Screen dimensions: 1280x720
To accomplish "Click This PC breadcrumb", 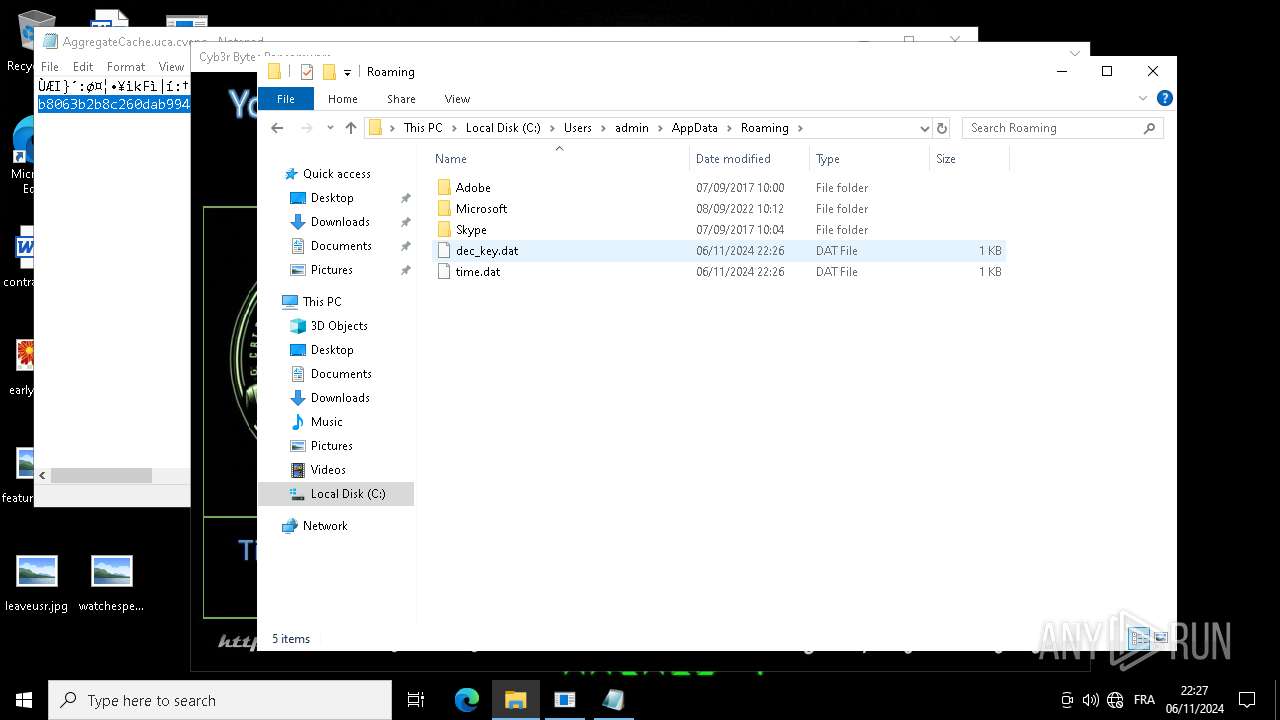I will 423,128.
